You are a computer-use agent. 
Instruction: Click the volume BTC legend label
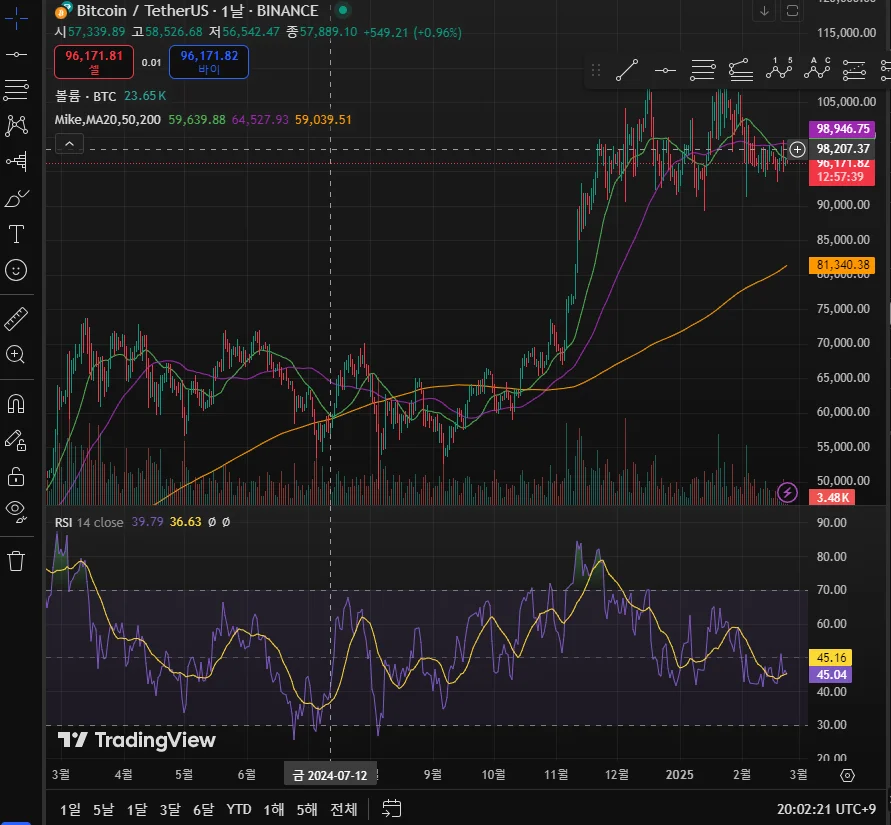[85, 96]
